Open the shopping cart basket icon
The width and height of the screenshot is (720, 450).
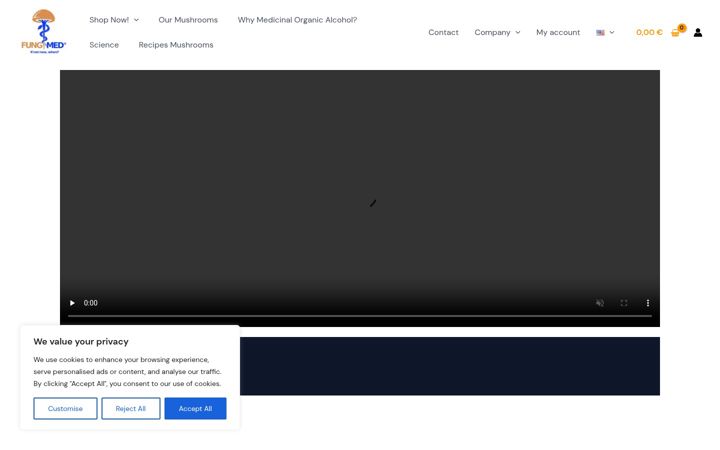coord(675,33)
